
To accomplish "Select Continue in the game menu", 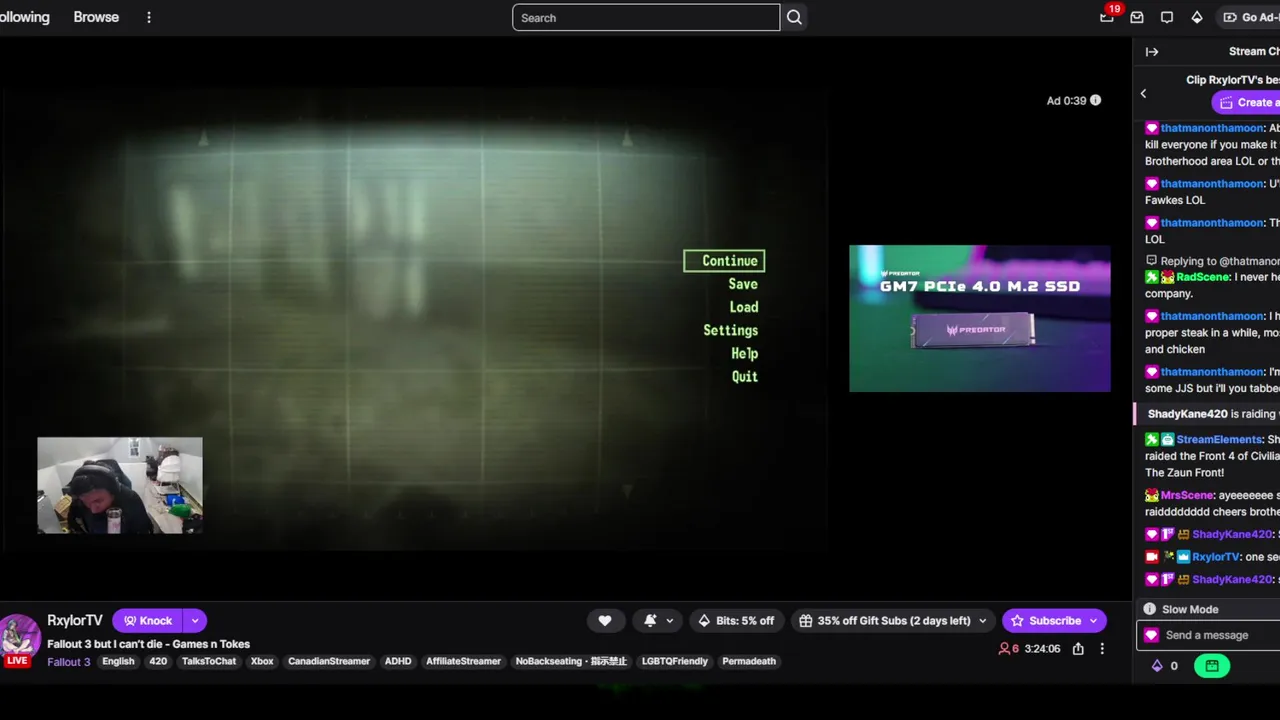I will click(725, 261).
